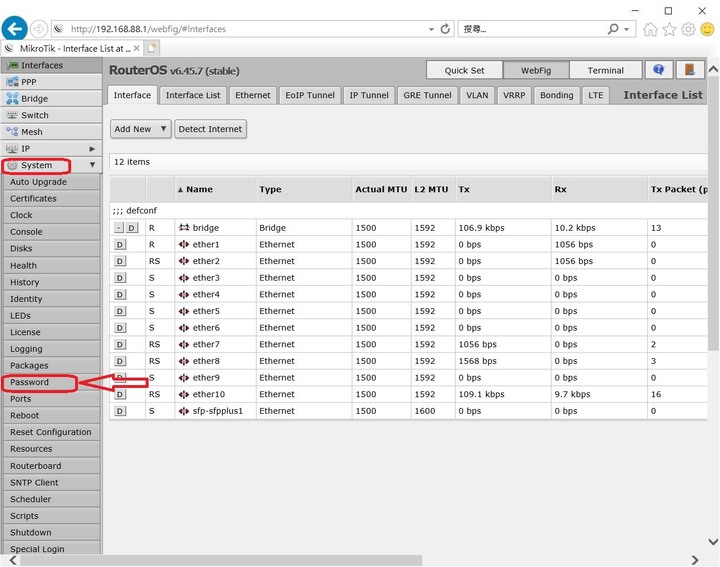Click the ether5 interface icon
Image resolution: width=720 pixels, height=567 pixels.
click(184, 311)
